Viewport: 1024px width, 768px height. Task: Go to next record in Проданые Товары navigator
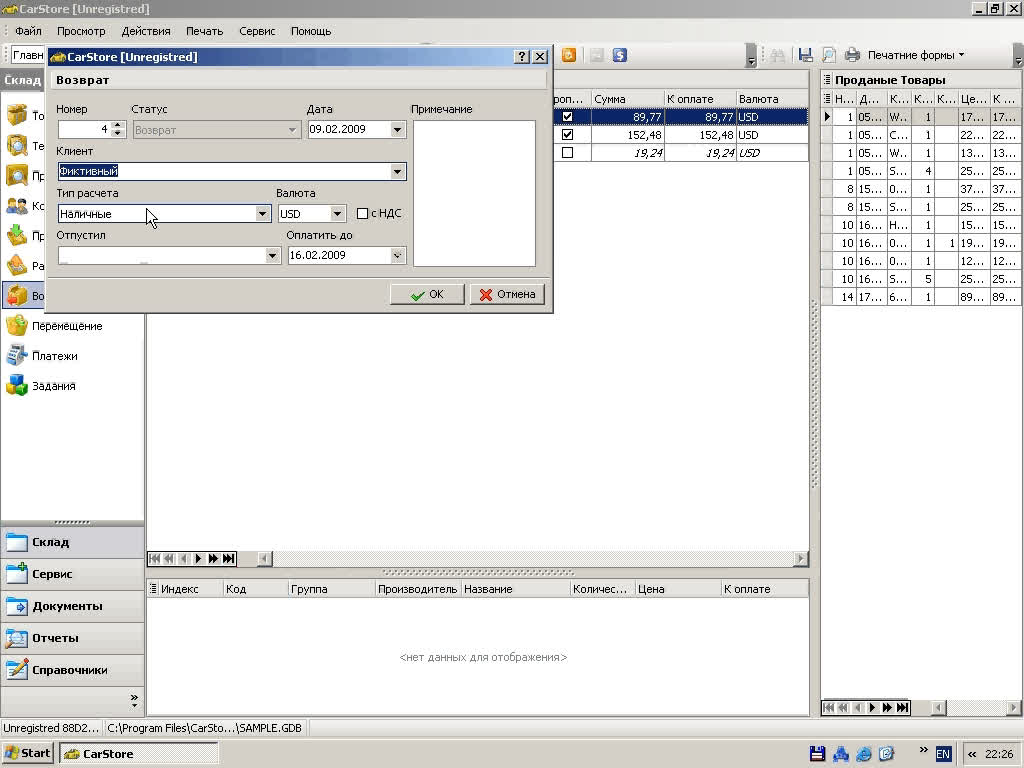click(872, 707)
